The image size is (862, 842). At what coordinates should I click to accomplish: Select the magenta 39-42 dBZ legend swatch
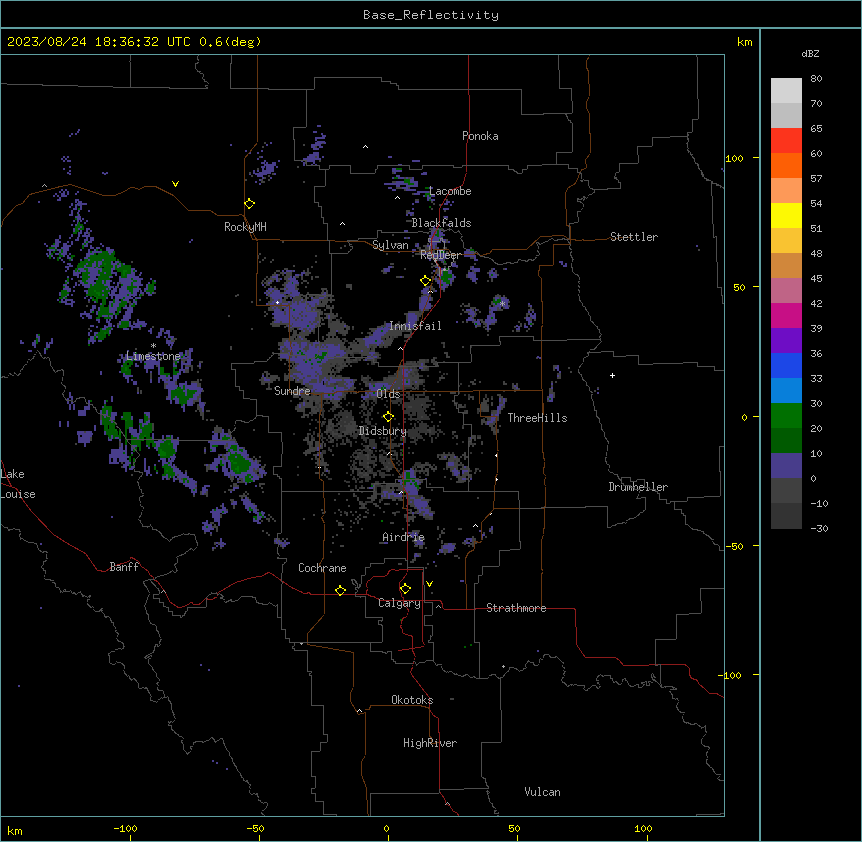pos(786,315)
